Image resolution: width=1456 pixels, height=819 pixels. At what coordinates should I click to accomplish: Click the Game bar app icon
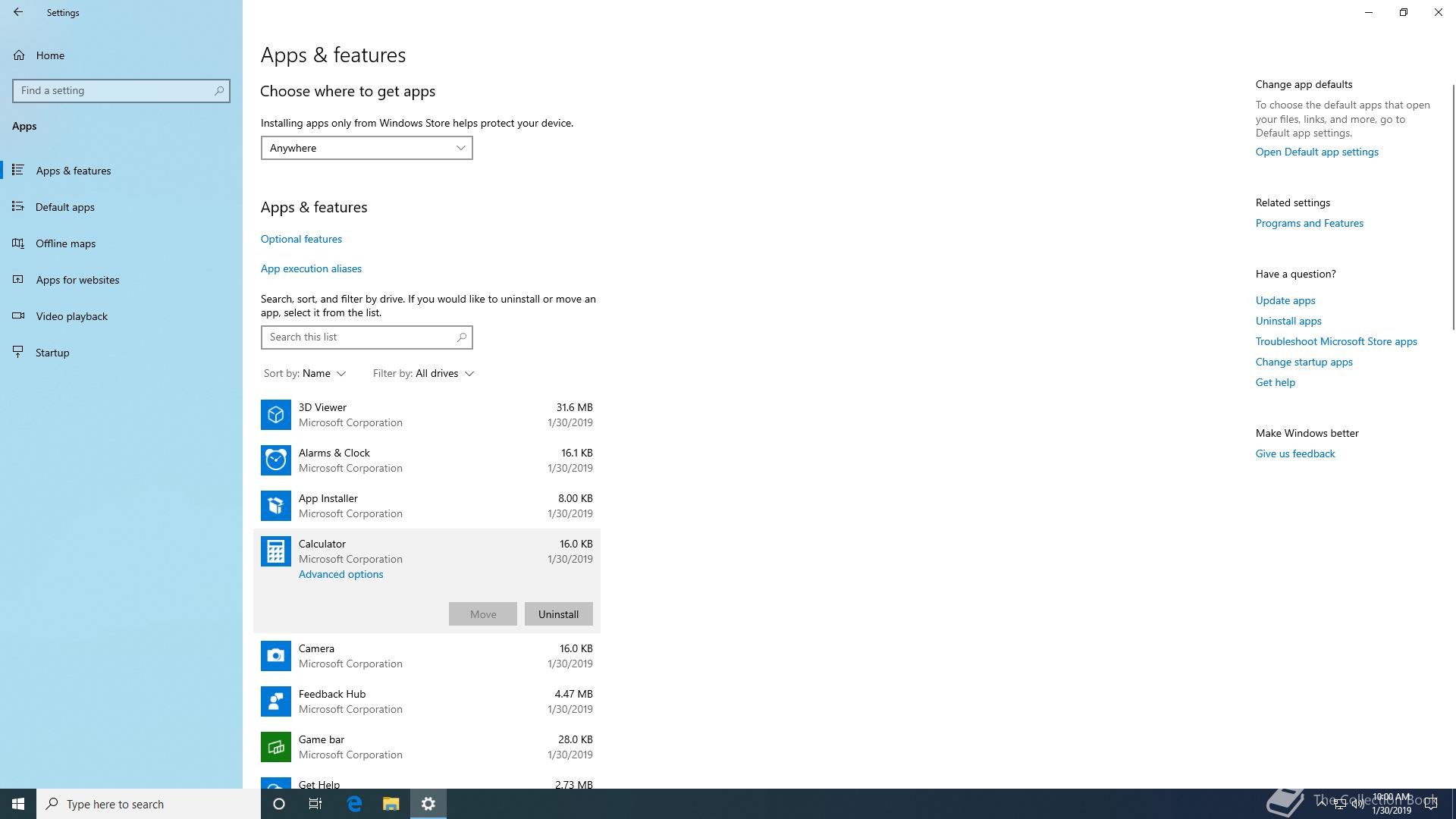pyautogui.click(x=276, y=747)
